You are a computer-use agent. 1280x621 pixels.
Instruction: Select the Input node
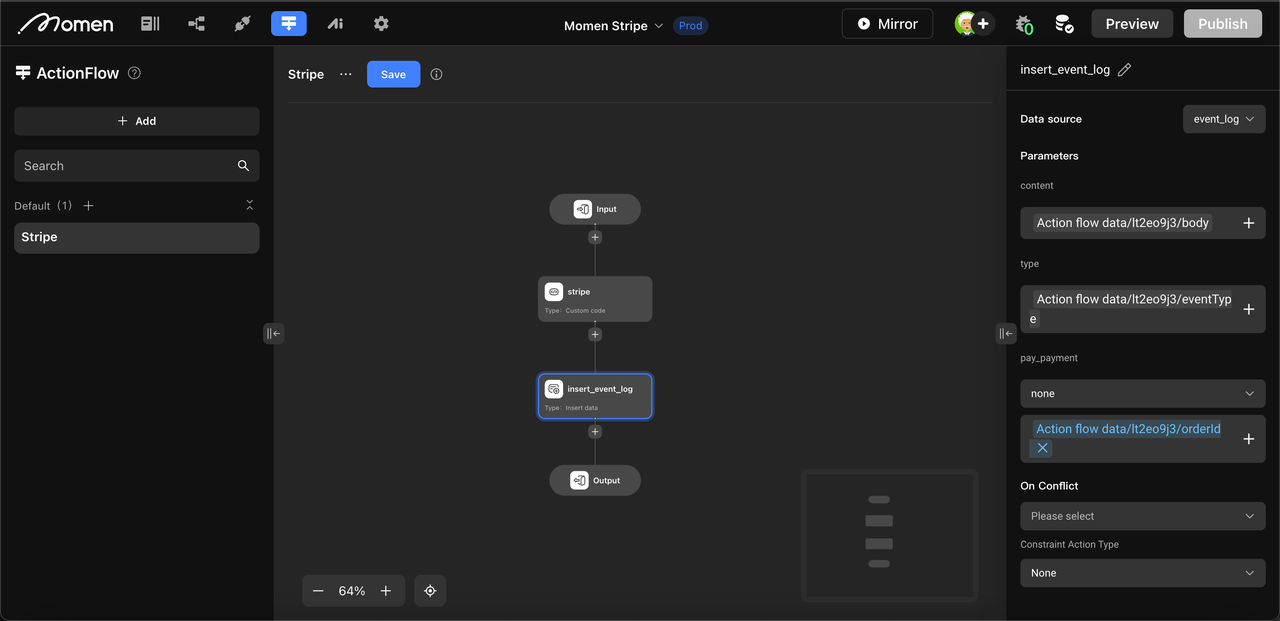[x=595, y=209]
